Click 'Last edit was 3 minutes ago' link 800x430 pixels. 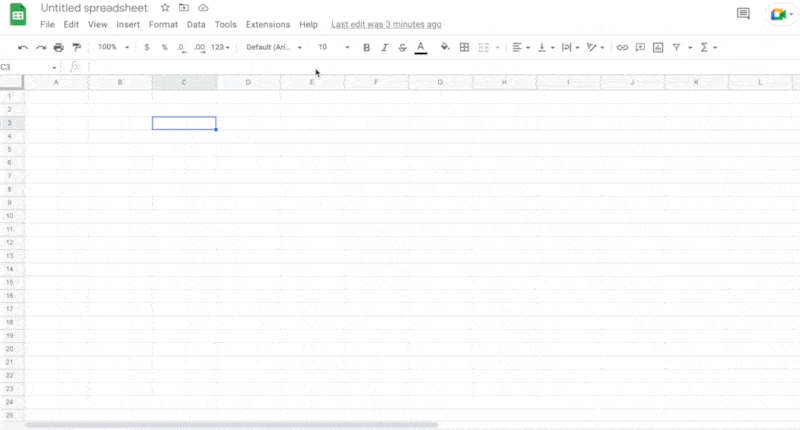click(386, 24)
